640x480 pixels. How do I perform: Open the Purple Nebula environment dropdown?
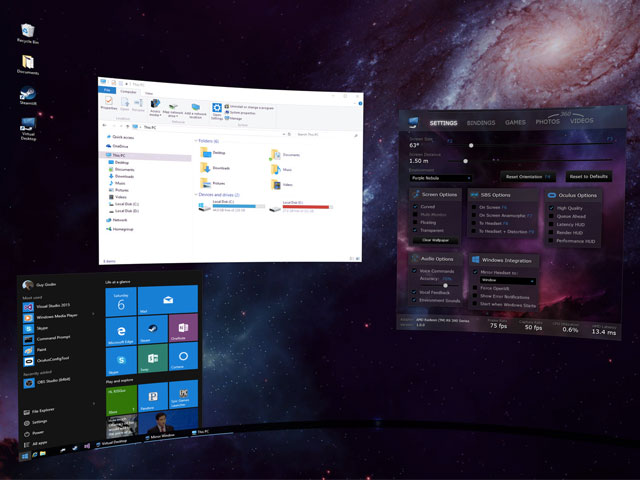tap(441, 178)
